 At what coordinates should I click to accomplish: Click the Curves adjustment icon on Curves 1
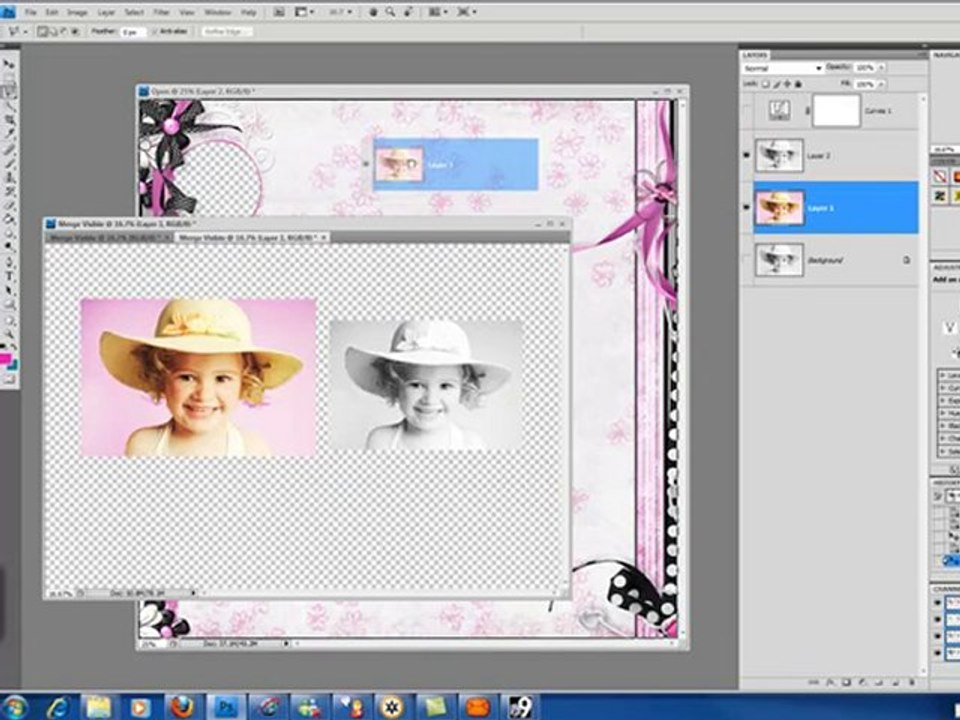click(779, 110)
